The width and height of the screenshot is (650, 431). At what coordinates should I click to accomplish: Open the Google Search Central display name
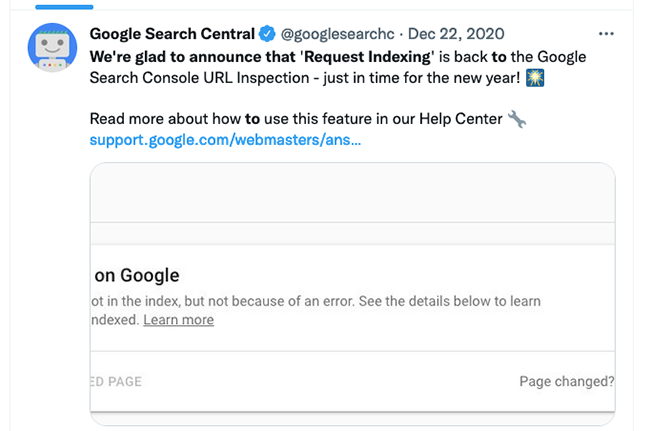(172, 34)
